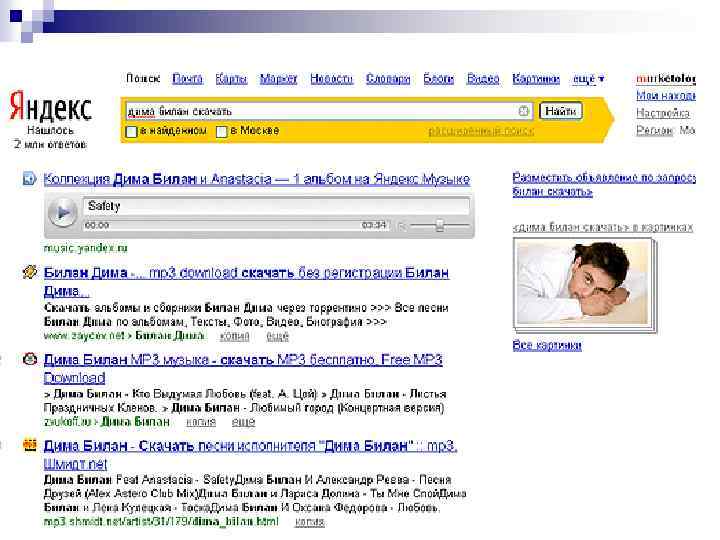Open 'дима билан скачать в картинках' link
Image resolution: width=720 pixels, height=540 pixels.
tap(603, 227)
